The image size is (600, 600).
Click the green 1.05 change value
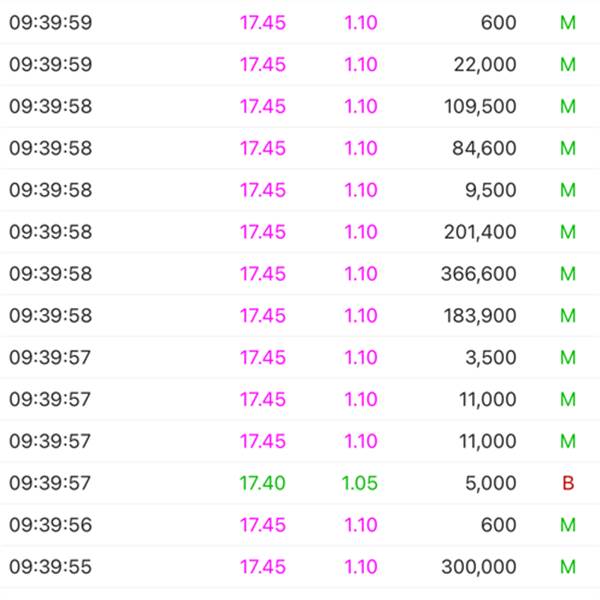(x=360, y=484)
